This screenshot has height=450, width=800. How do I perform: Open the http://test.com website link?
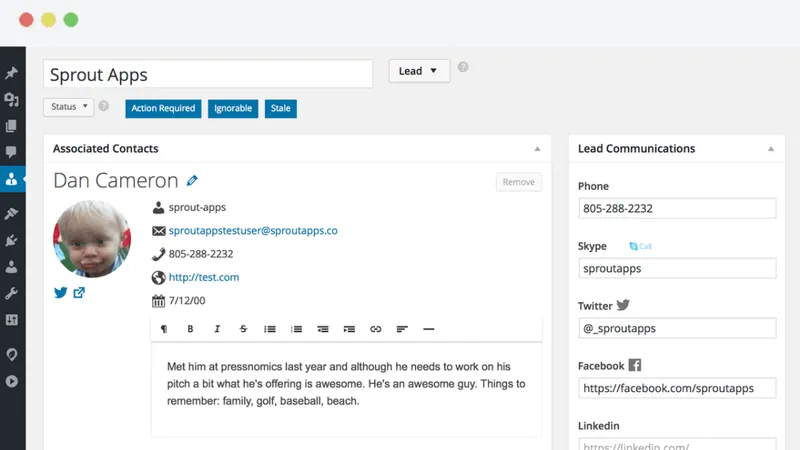point(204,277)
